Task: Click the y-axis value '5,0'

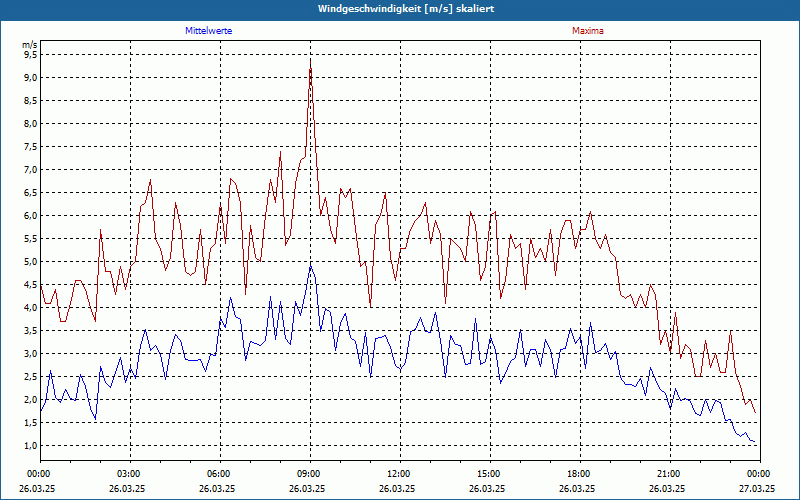Action: 30,261
